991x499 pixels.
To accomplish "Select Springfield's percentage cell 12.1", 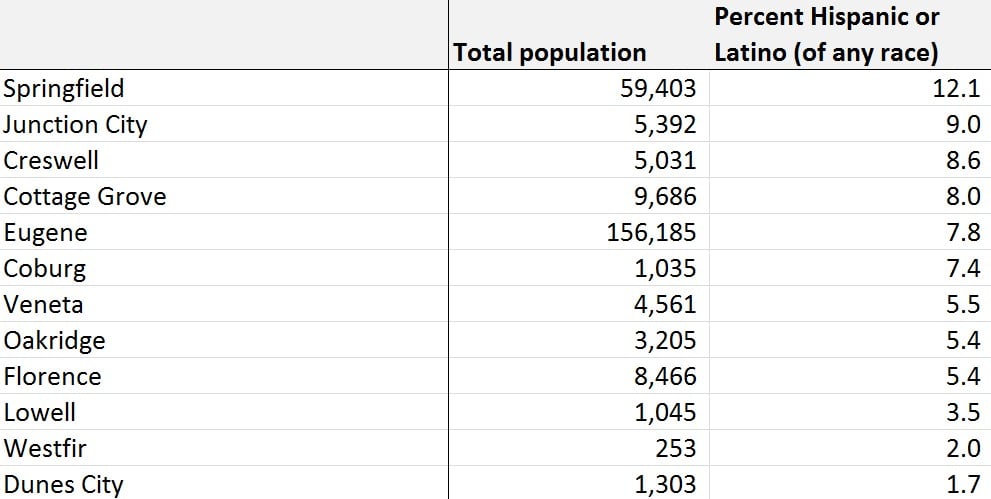I will coord(849,88).
